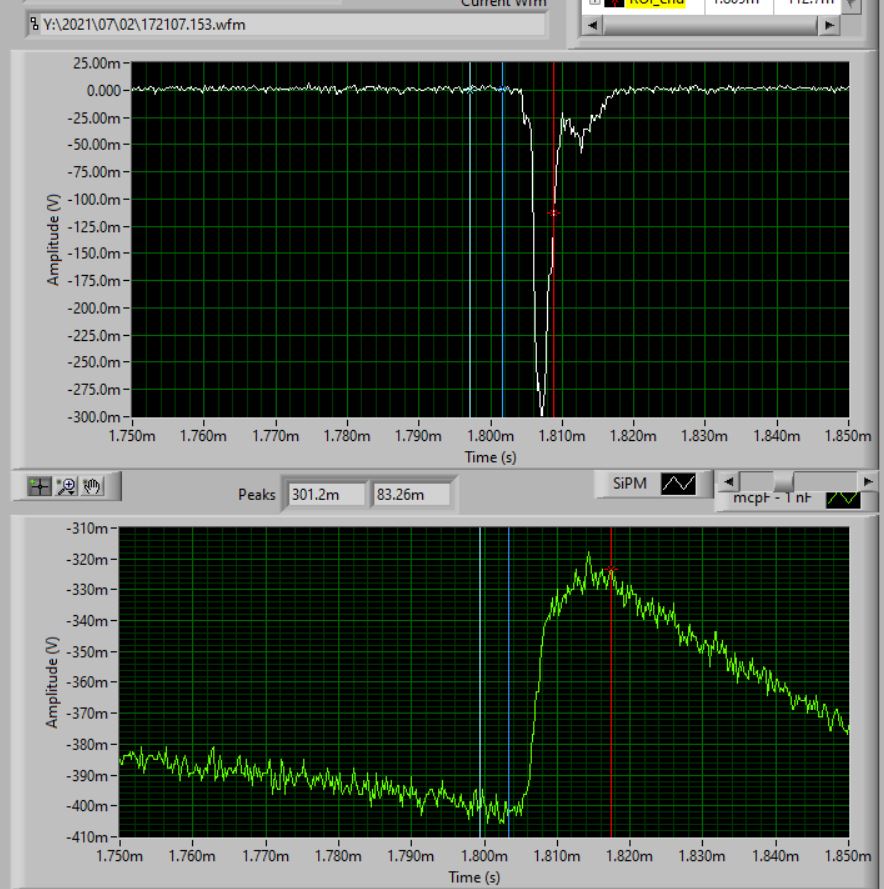Click the ROI_end cursor color icon

(x=613, y=3)
